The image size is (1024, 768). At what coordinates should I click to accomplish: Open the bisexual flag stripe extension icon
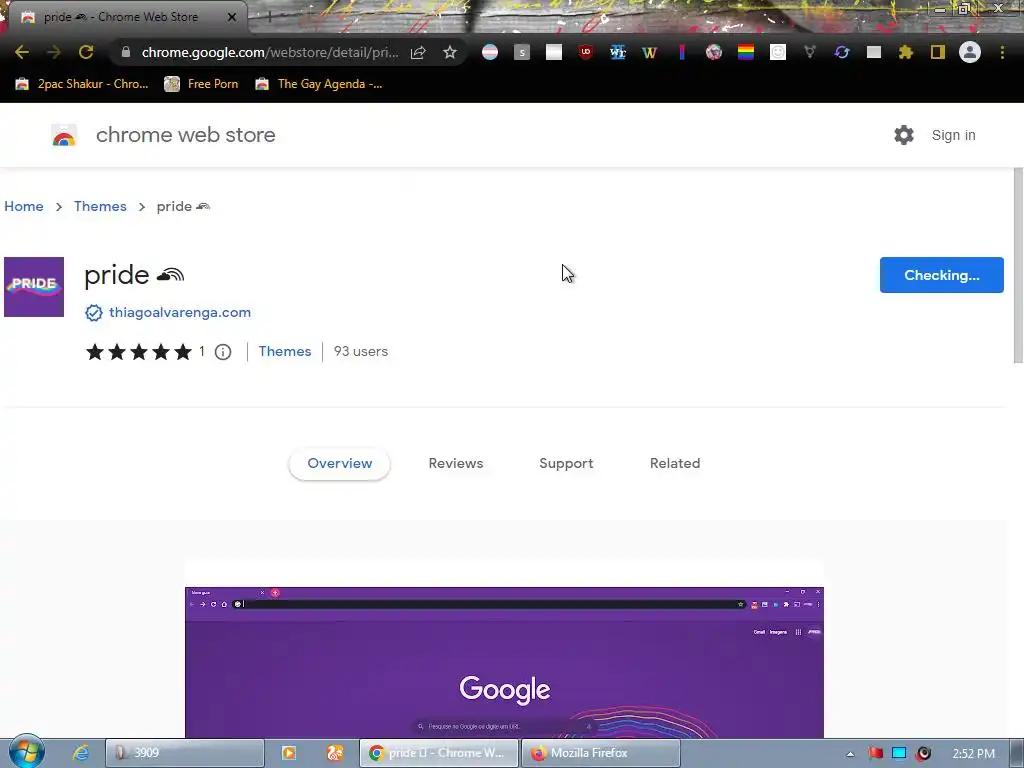682,52
